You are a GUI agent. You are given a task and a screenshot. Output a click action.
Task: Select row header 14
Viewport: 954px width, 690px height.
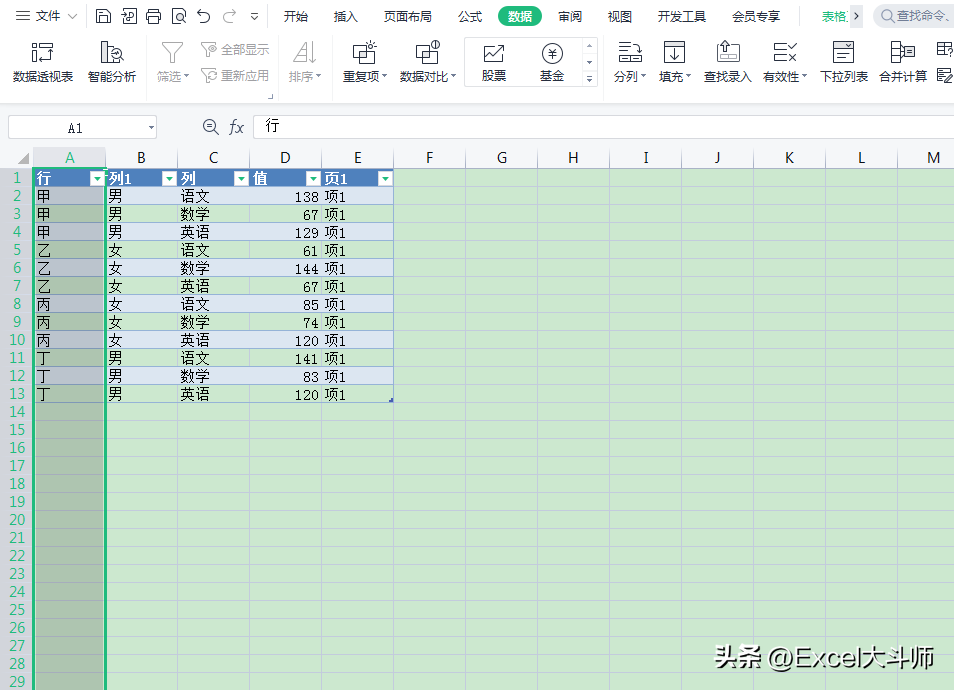pyautogui.click(x=17, y=412)
